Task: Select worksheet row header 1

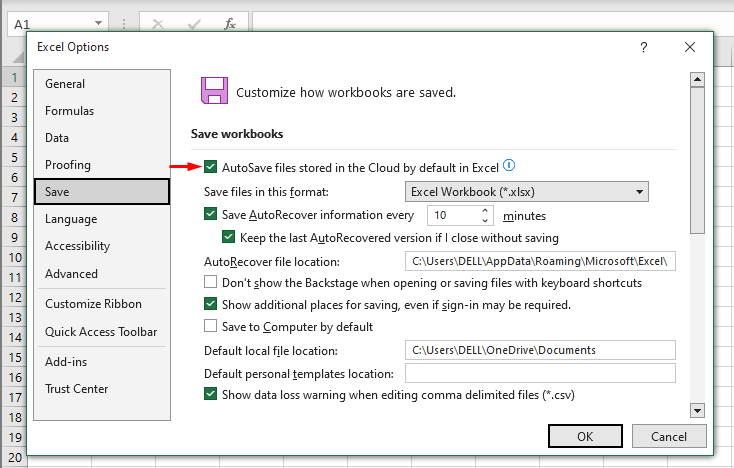Action: tap(15, 77)
